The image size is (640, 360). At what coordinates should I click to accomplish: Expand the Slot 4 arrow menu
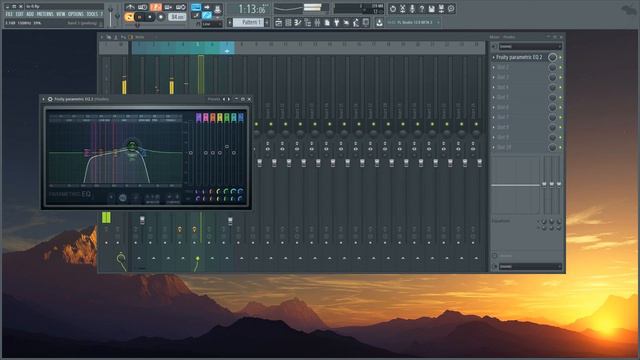pyautogui.click(x=493, y=87)
